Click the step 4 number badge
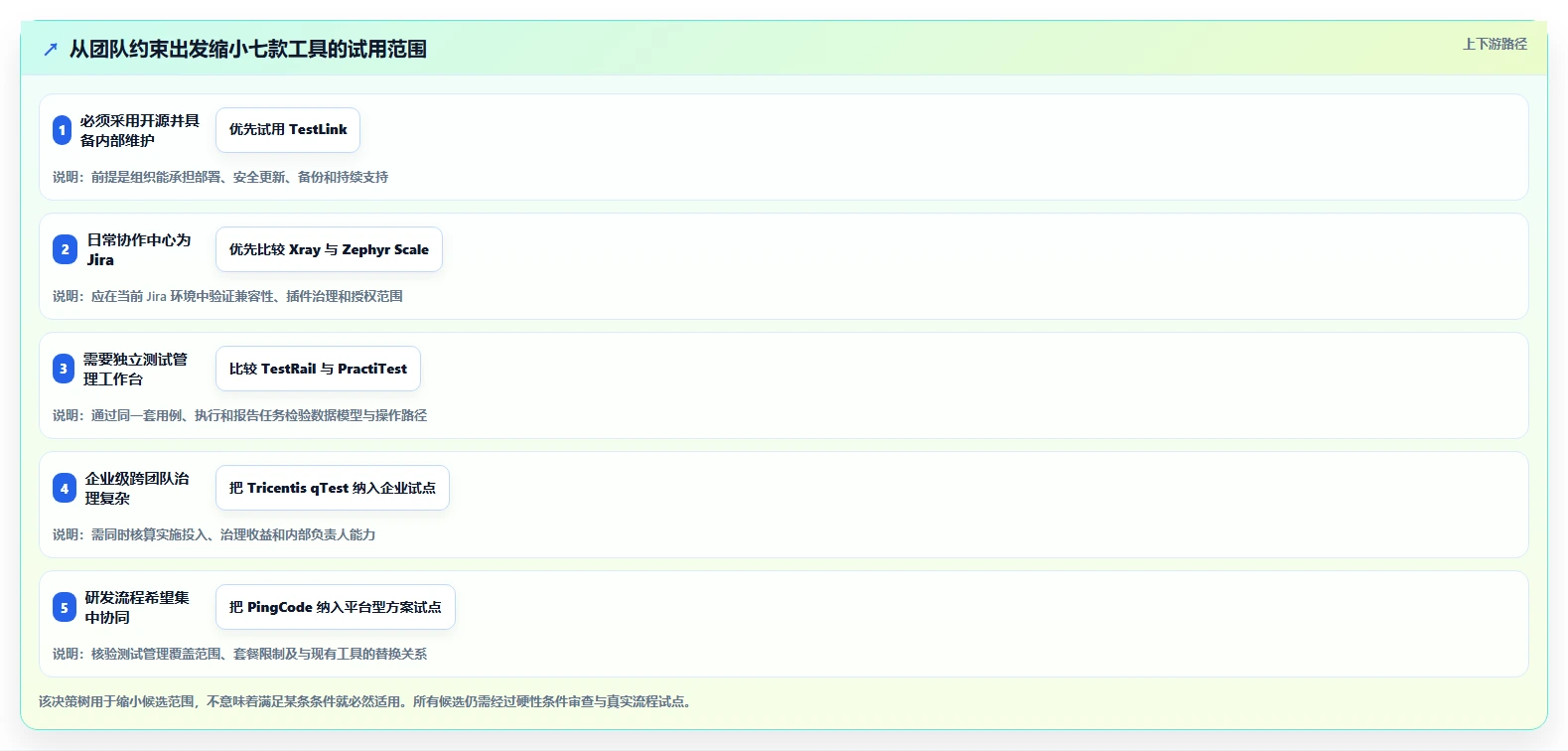Screen dimensions: 1568x751 (x=65, y=488)
